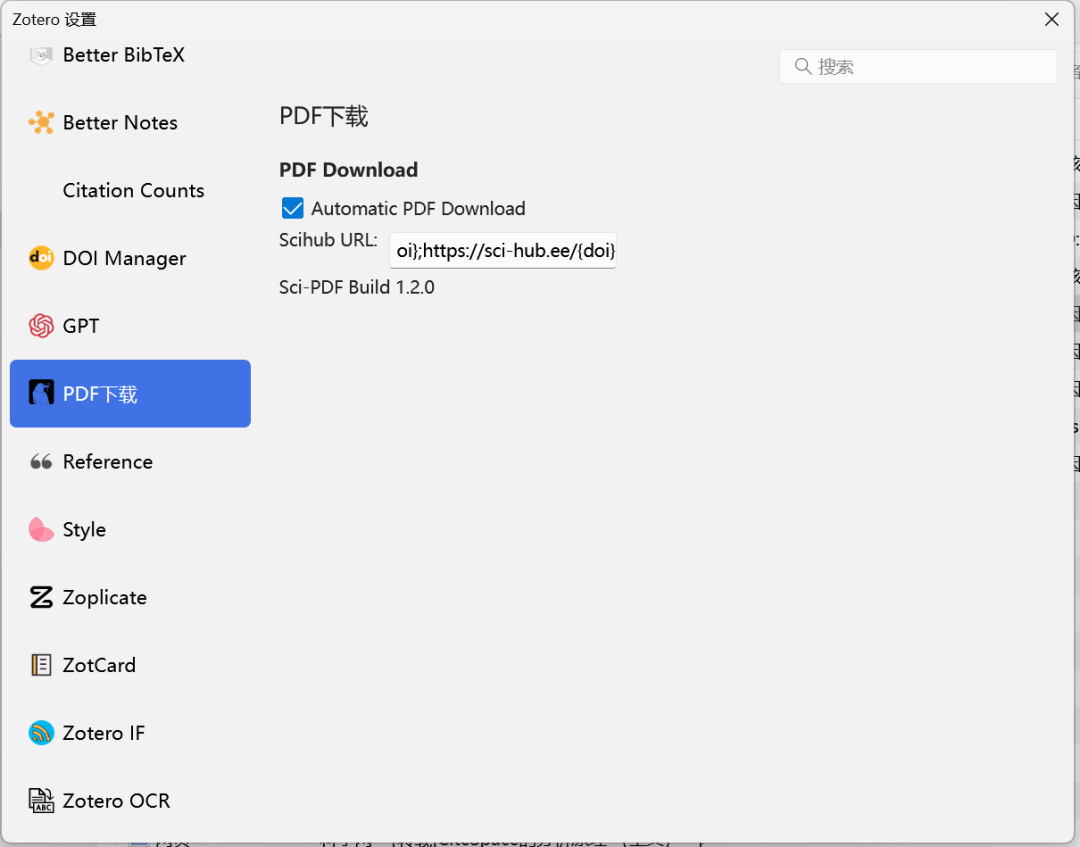The width and height of the screenshot is (1080, 847).
Task: Click the PDF下载 sidebar icon
Action: tap(41, 393)
